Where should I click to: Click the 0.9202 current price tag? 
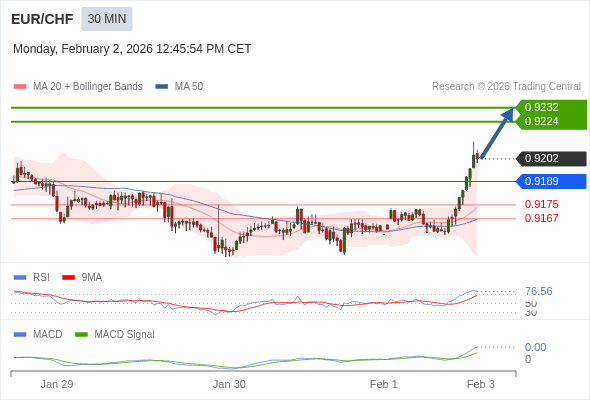tap(552, 158)
